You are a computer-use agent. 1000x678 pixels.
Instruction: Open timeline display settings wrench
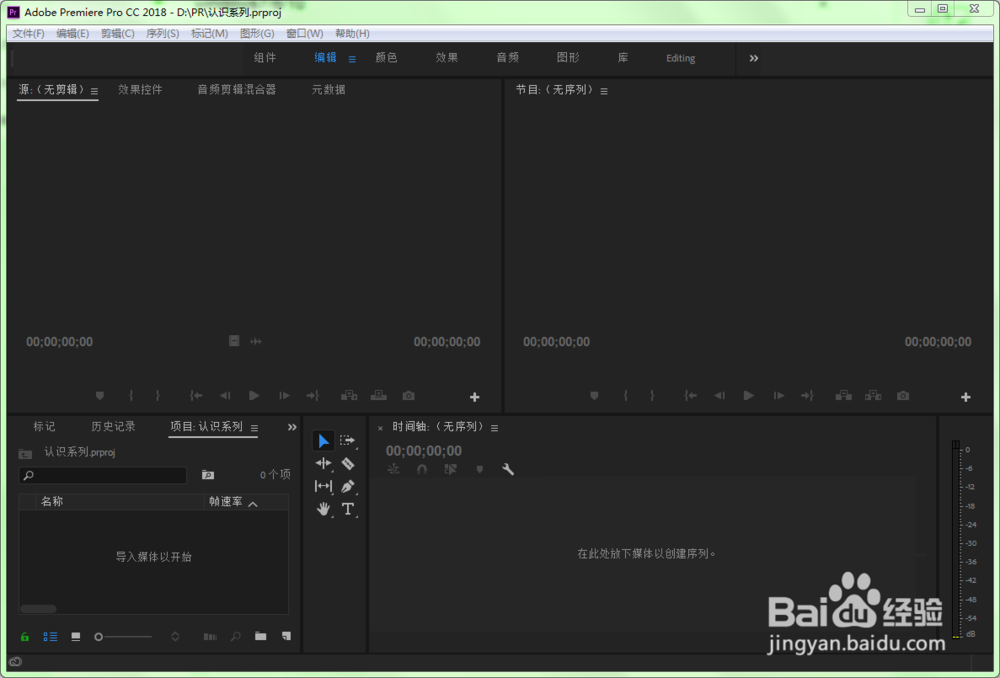[x=508, y=469]
